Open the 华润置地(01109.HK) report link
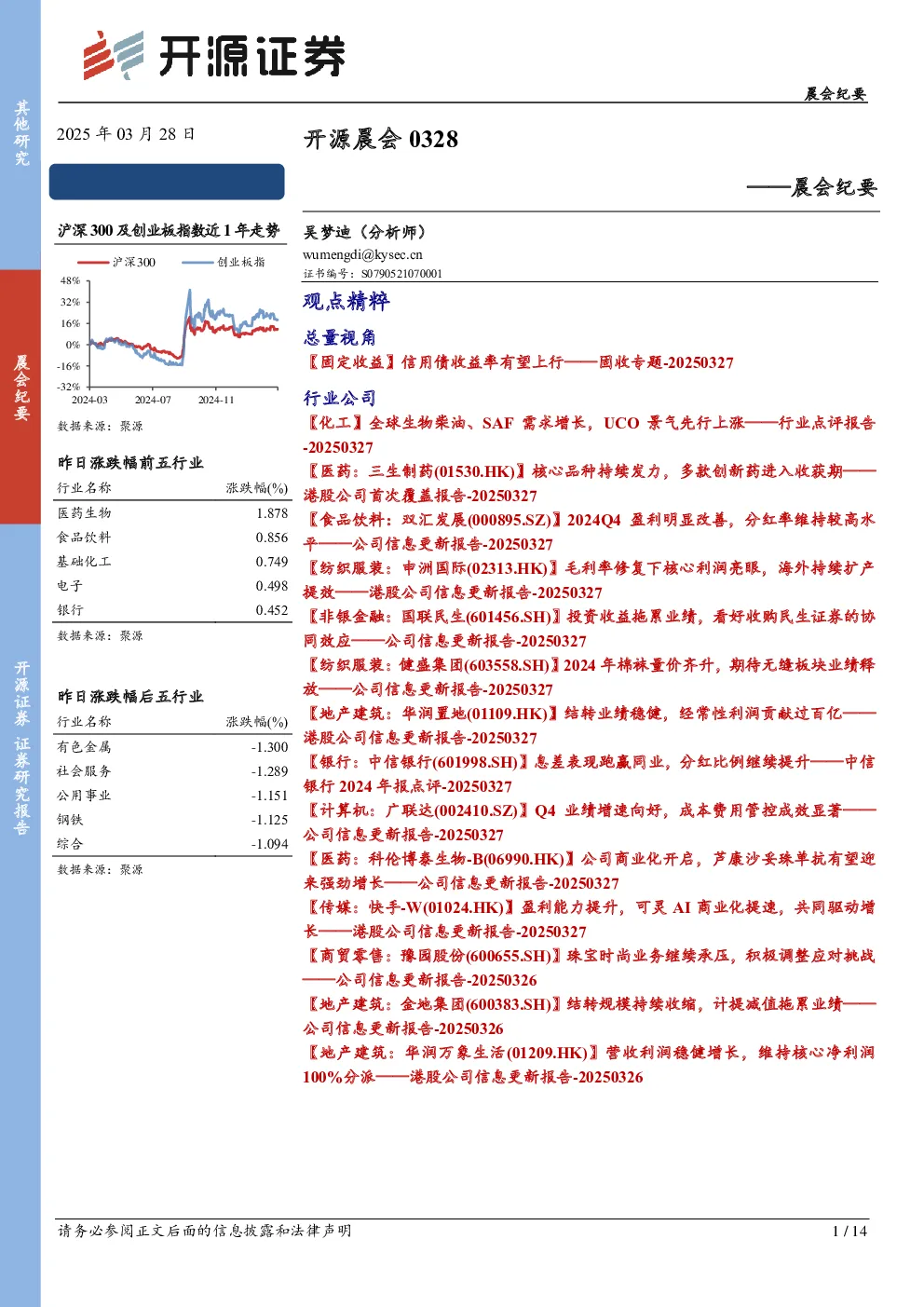The image size is (924, 1307). tap(589, 726)
